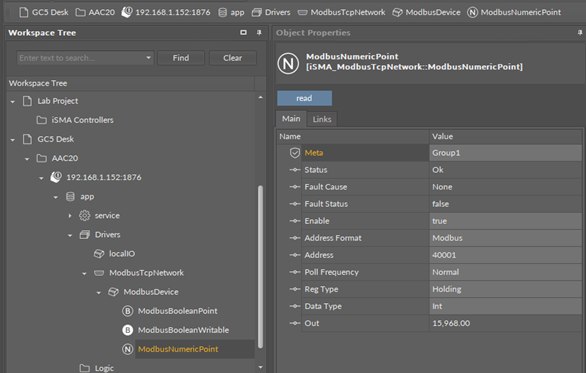Viewport: 586px width, 373px height.
Task: Click the GC5 Desk breadcrumb icon
Action: [x=24, y=12]
